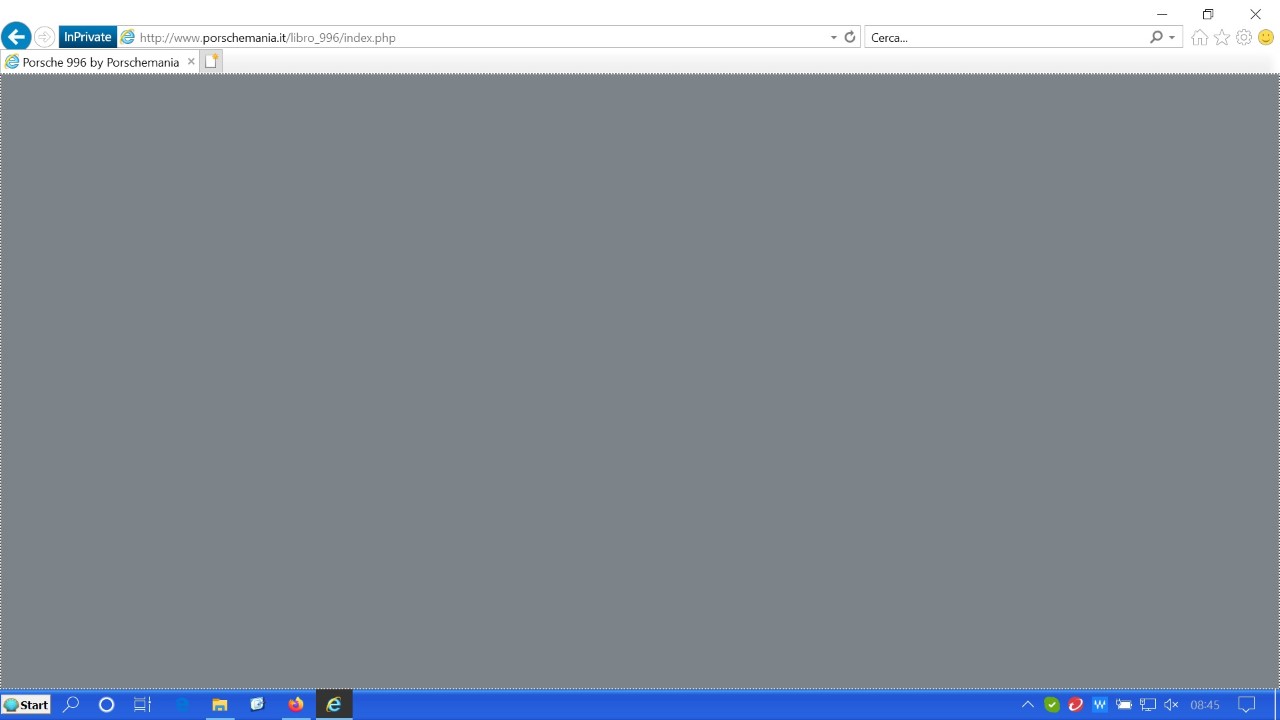Viewport: 1280px width, 720px height.
Task: Open Task View from the taskbar
Action: point(142,705)
